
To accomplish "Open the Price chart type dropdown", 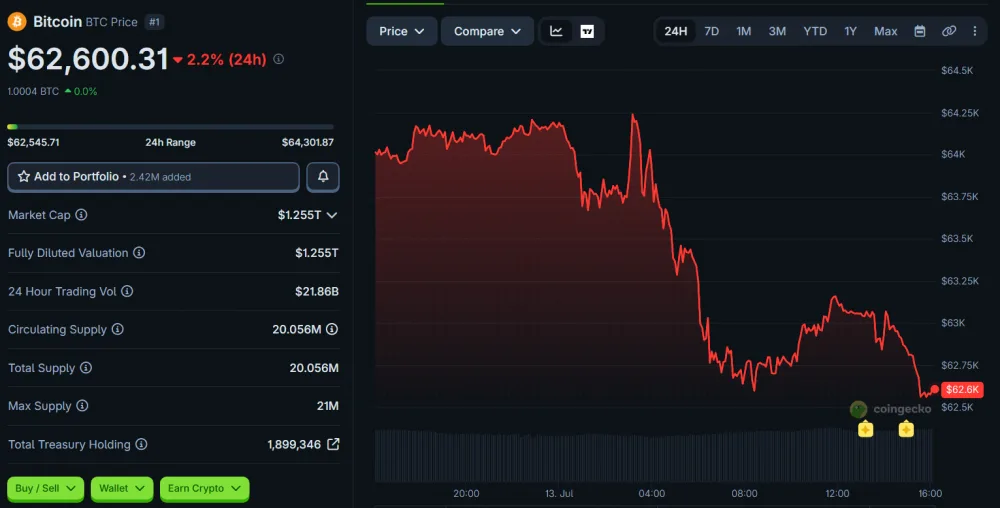I will tap(402, 31).
